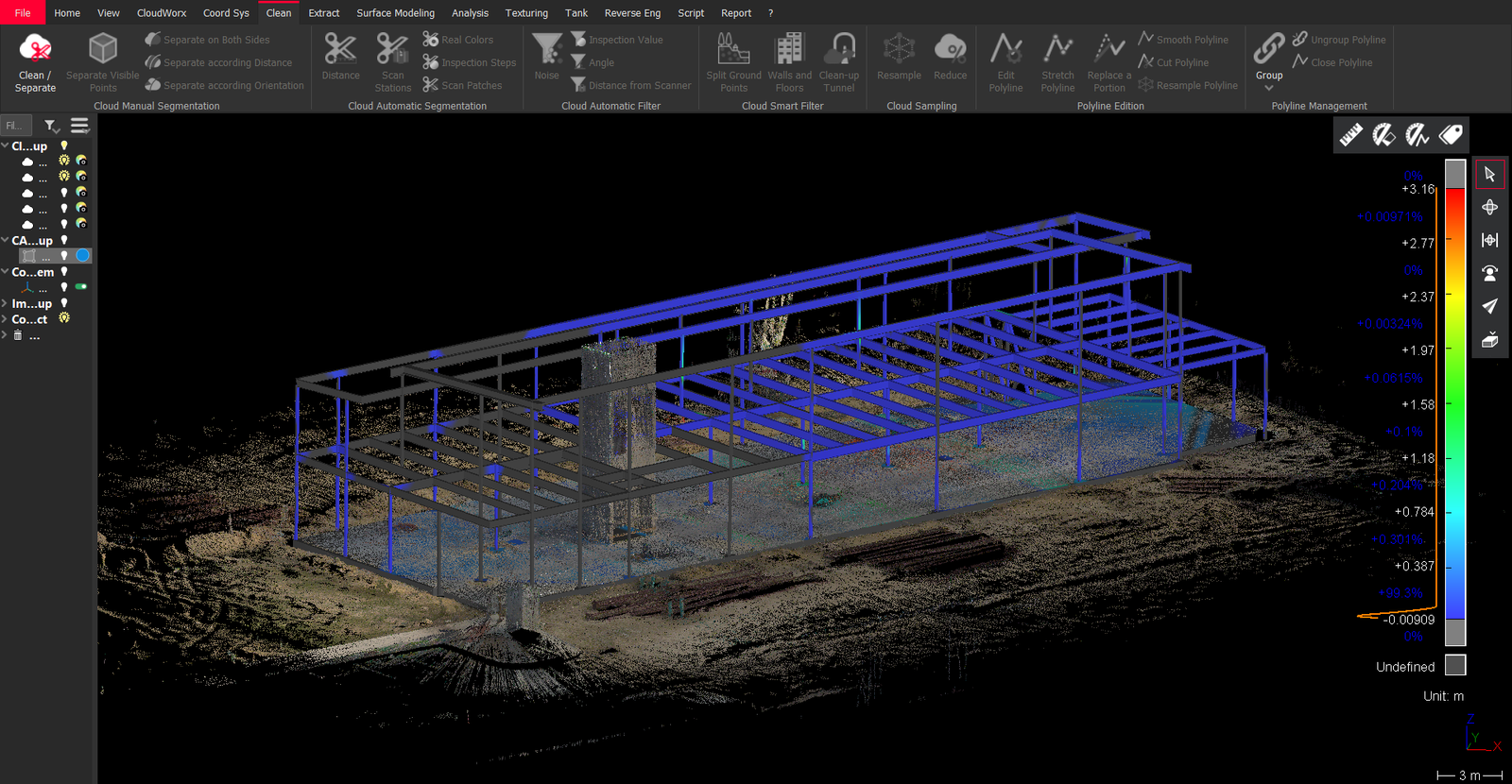Image resolution: width=1512 pixels, height=784 pixels.
Task: Run Split Ground Points filter
Action: tap(733, 62)
